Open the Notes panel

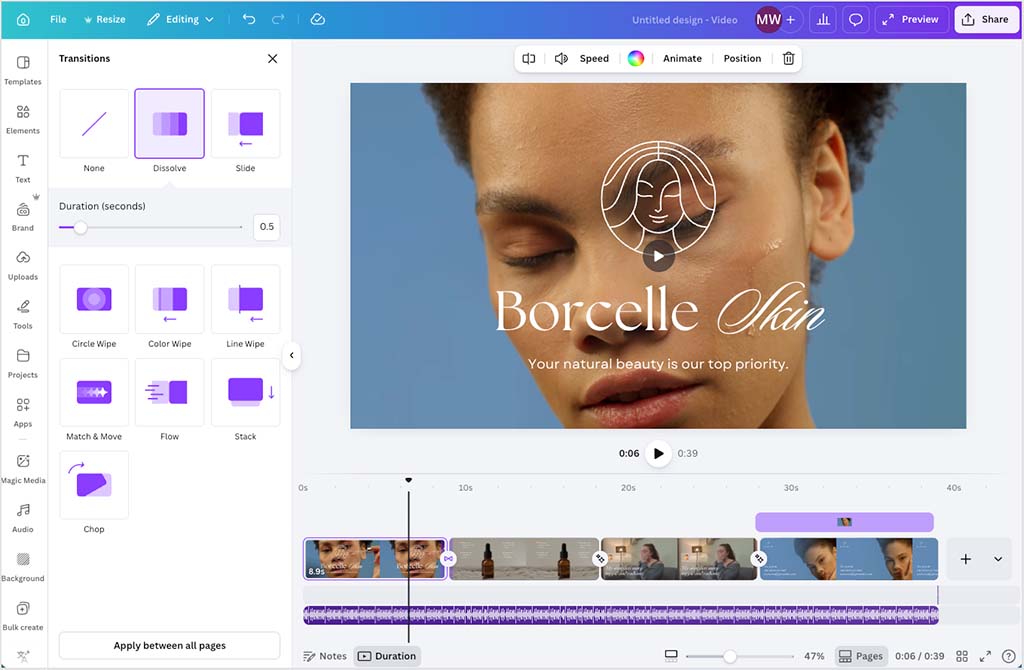[x=325, y=656]
